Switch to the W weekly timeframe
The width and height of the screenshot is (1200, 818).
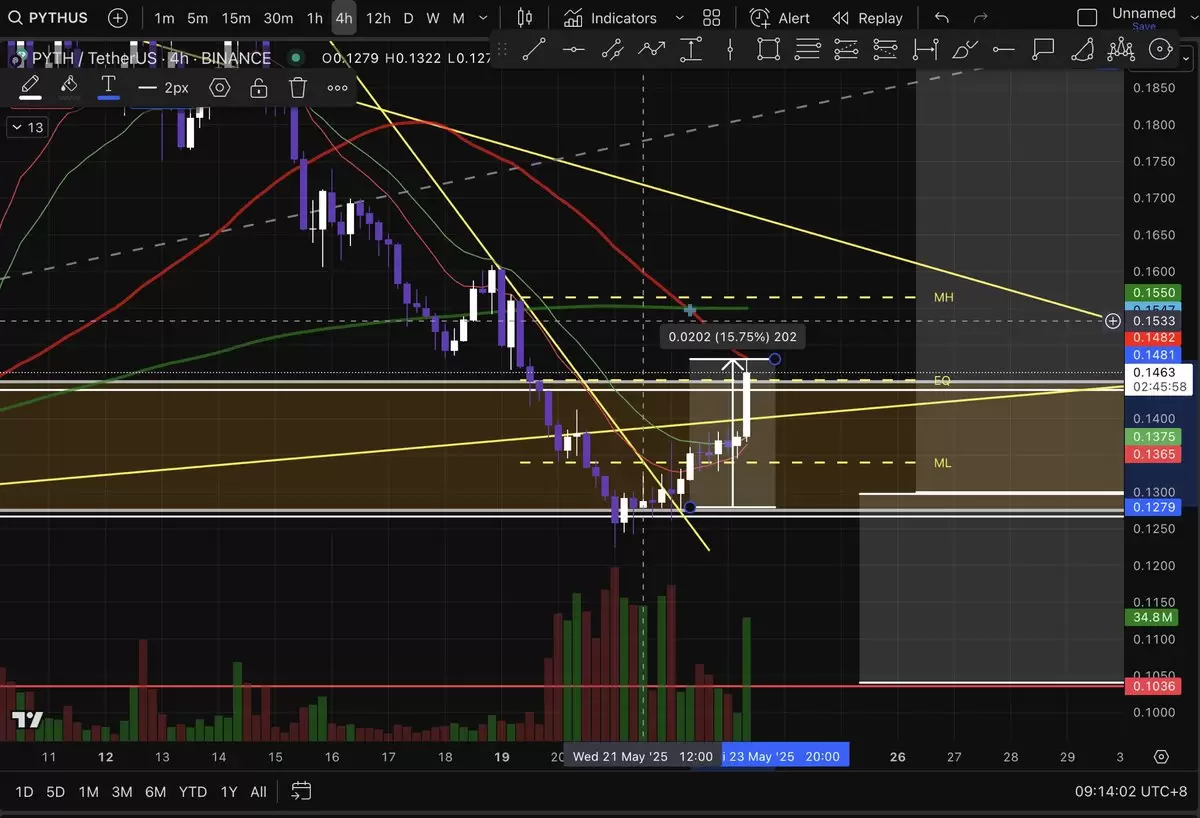pyautogui.click(x=432, y=18)
